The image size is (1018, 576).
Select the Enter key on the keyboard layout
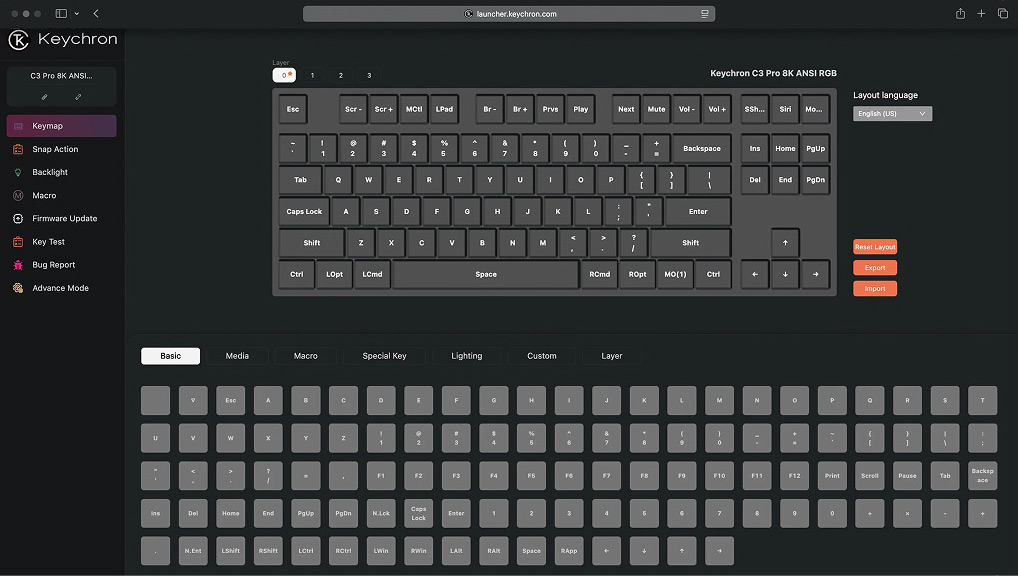pyautogui.click(x=698, y=212)
